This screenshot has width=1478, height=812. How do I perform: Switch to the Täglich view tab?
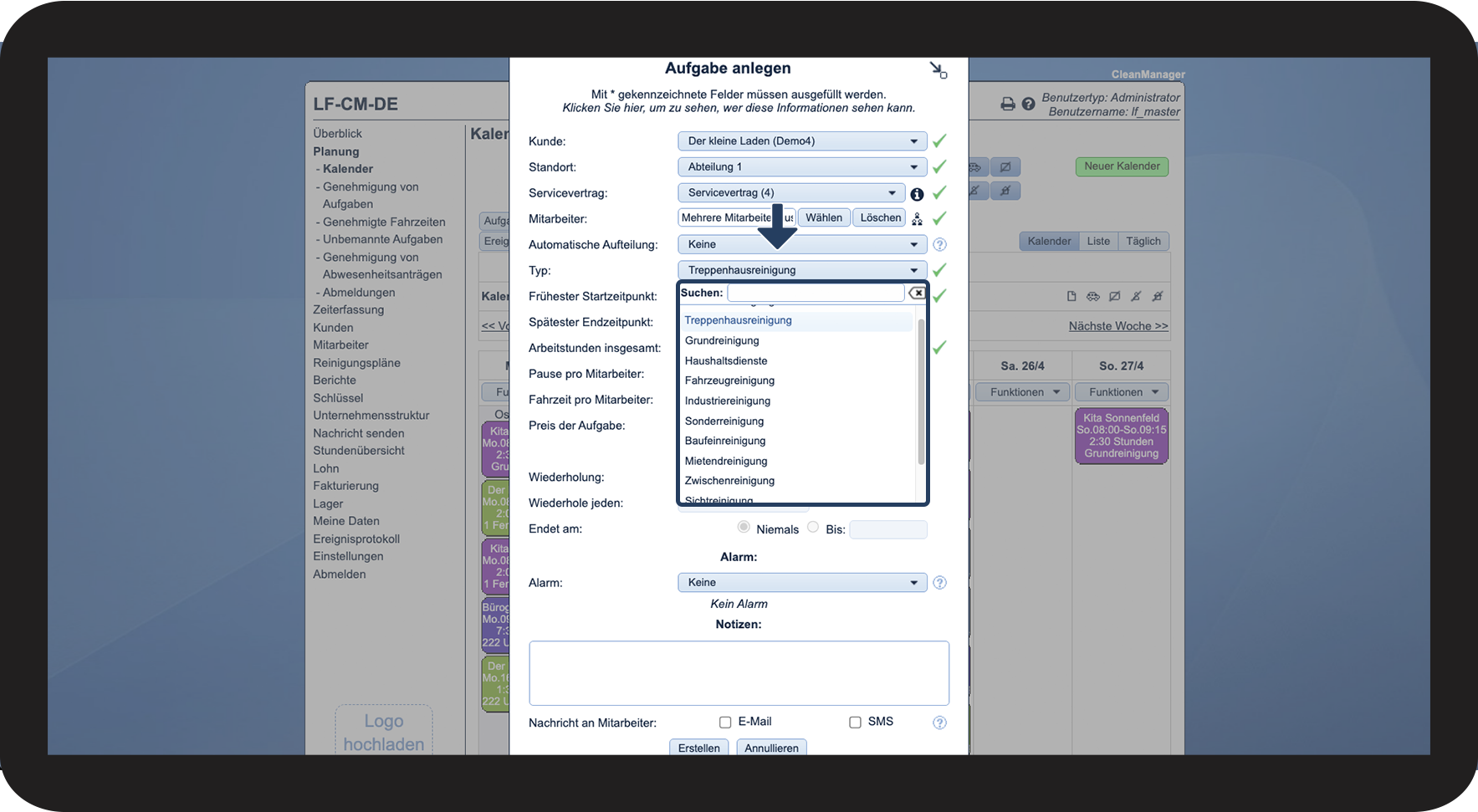tap(1143, 242)
